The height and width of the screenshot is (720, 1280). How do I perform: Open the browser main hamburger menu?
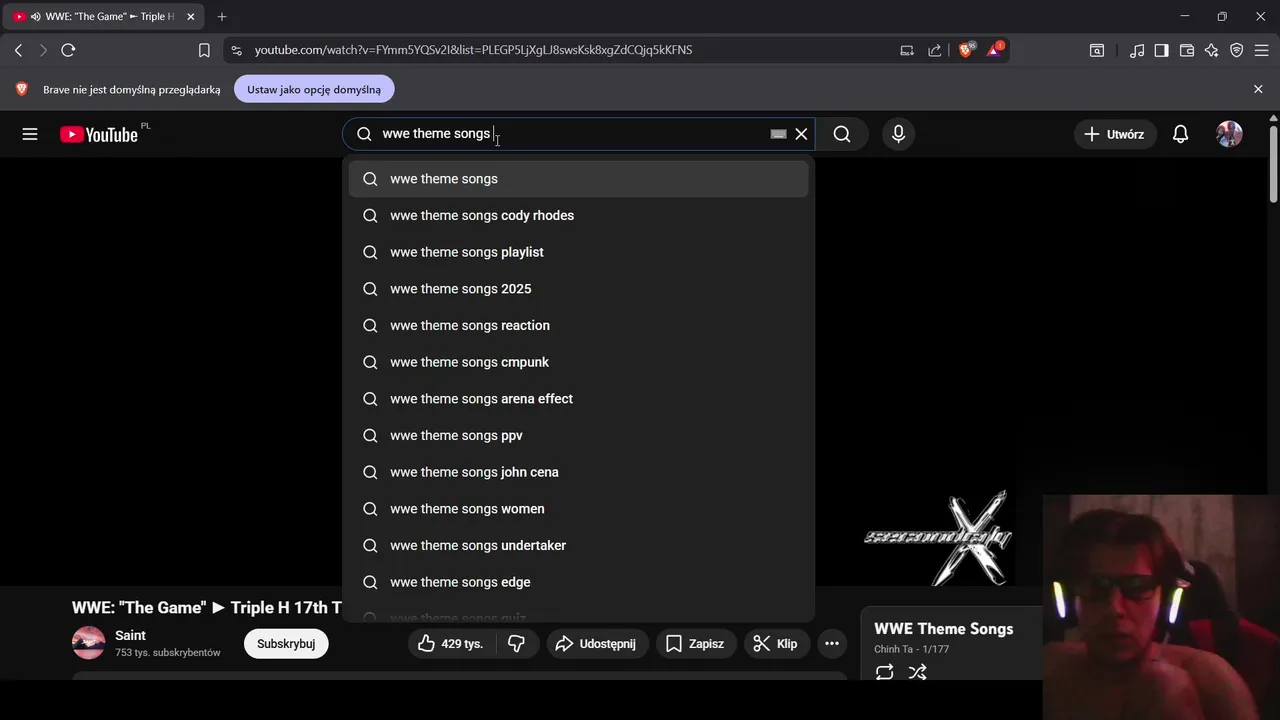pyautogui.click(x=1262, y=50)
